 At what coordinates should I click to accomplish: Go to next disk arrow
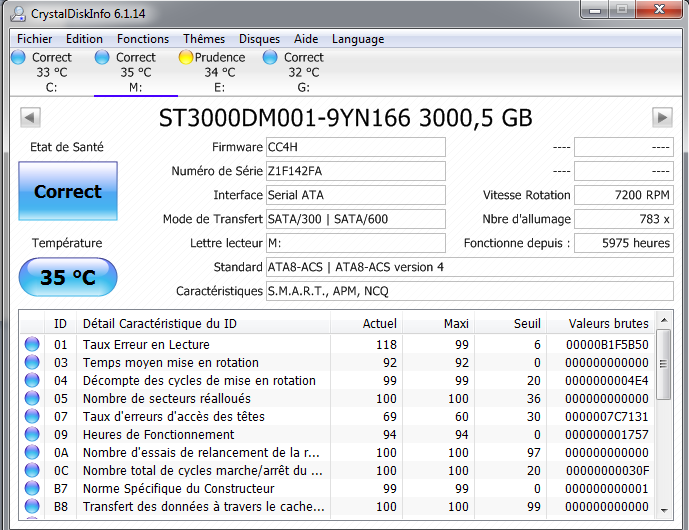tap(662, 117)
